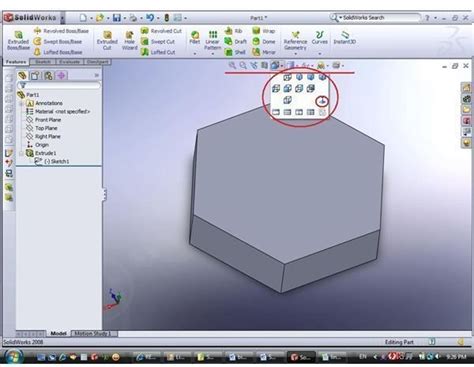Open the SolidWorks menu flyout arrow
Viewport: 474px width, 367px height.
[x=62, y=18]
